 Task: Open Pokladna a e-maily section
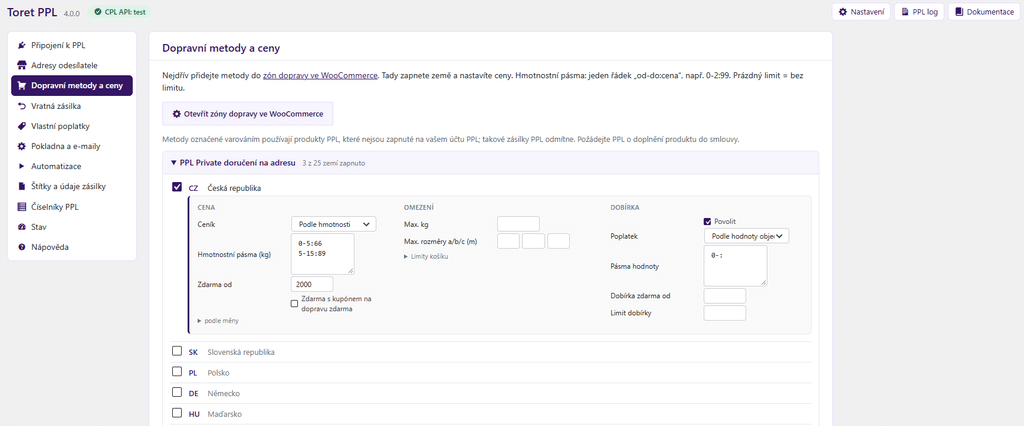72,146
